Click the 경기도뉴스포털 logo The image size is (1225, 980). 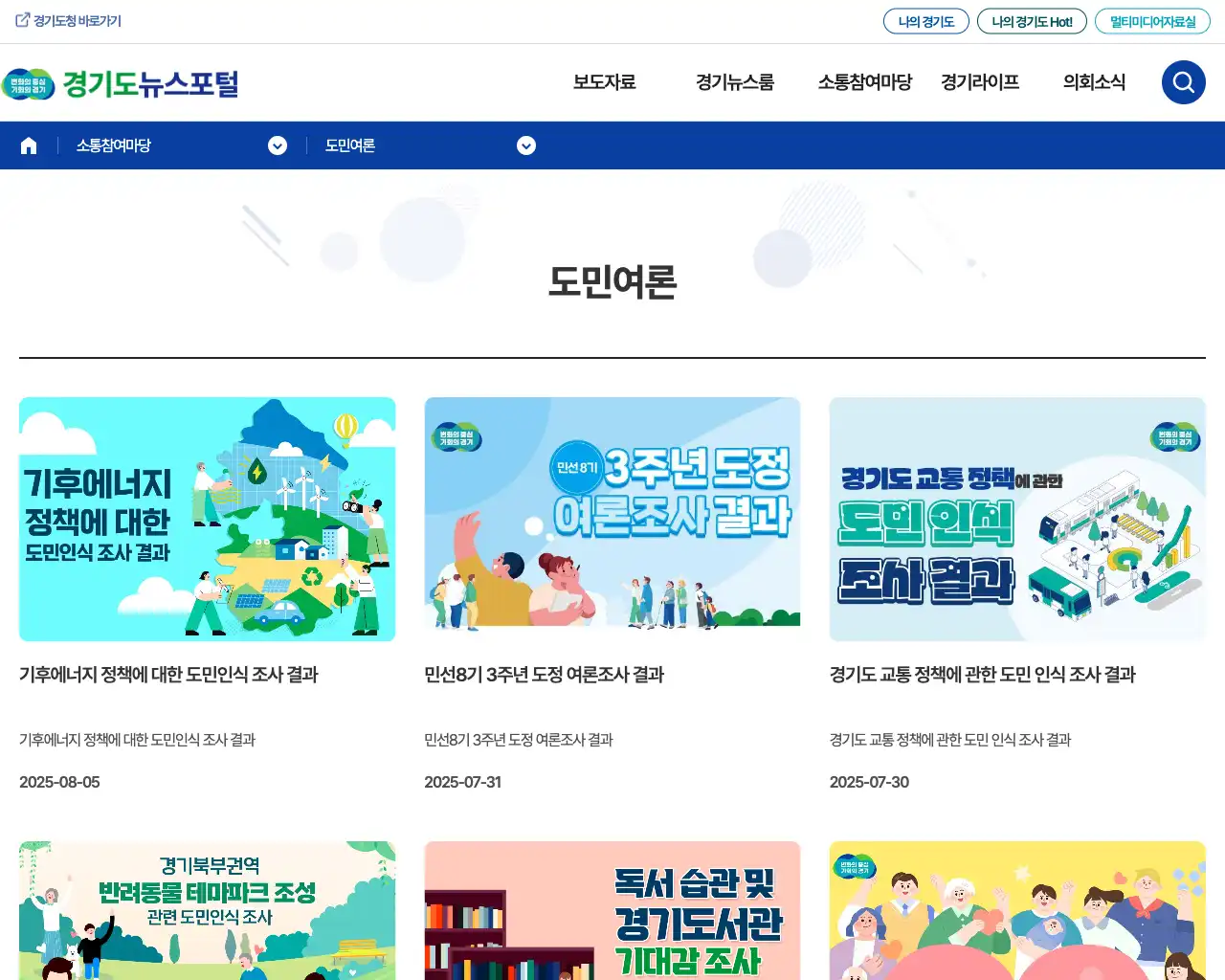[121, 84]
